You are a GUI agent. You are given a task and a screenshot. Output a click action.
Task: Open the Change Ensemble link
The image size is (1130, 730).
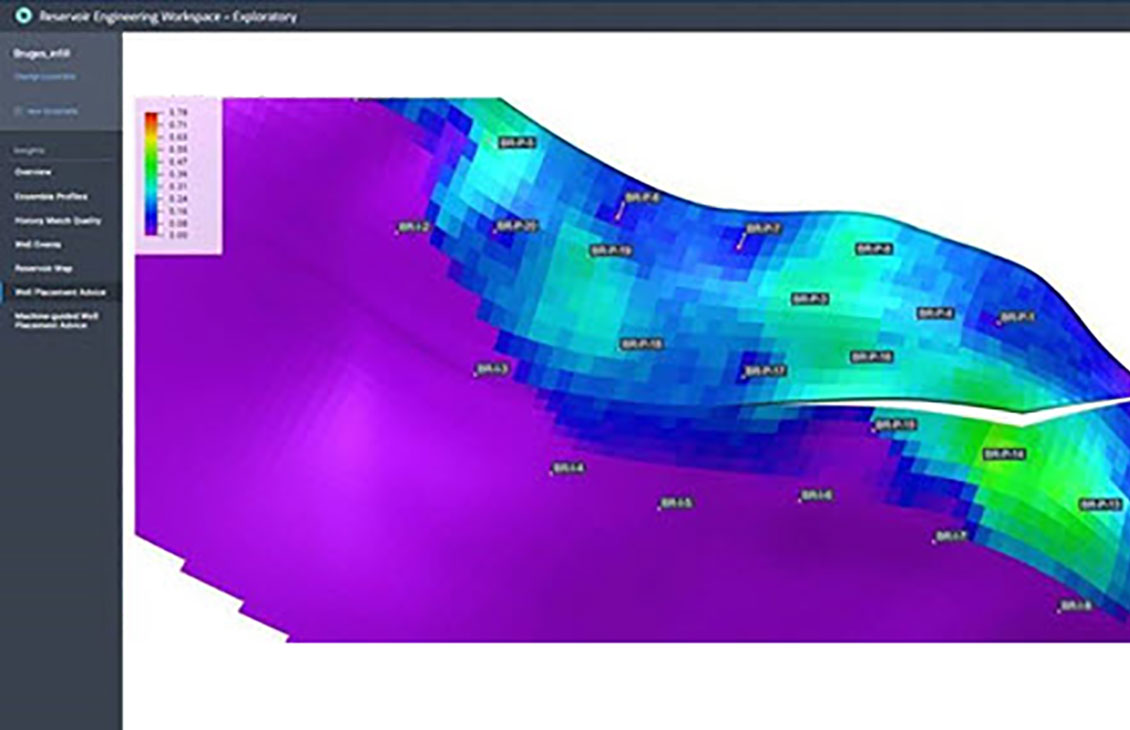[43, 76]
